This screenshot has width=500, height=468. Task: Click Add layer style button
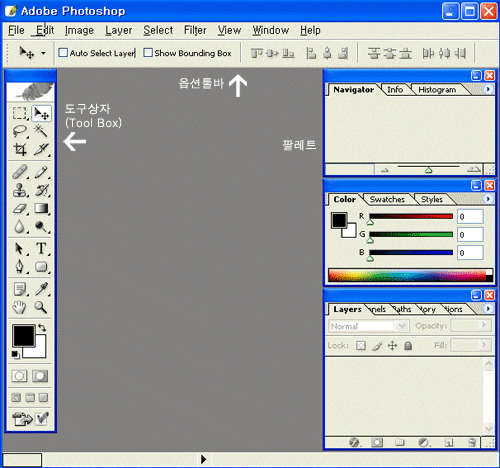click(354, 442)
